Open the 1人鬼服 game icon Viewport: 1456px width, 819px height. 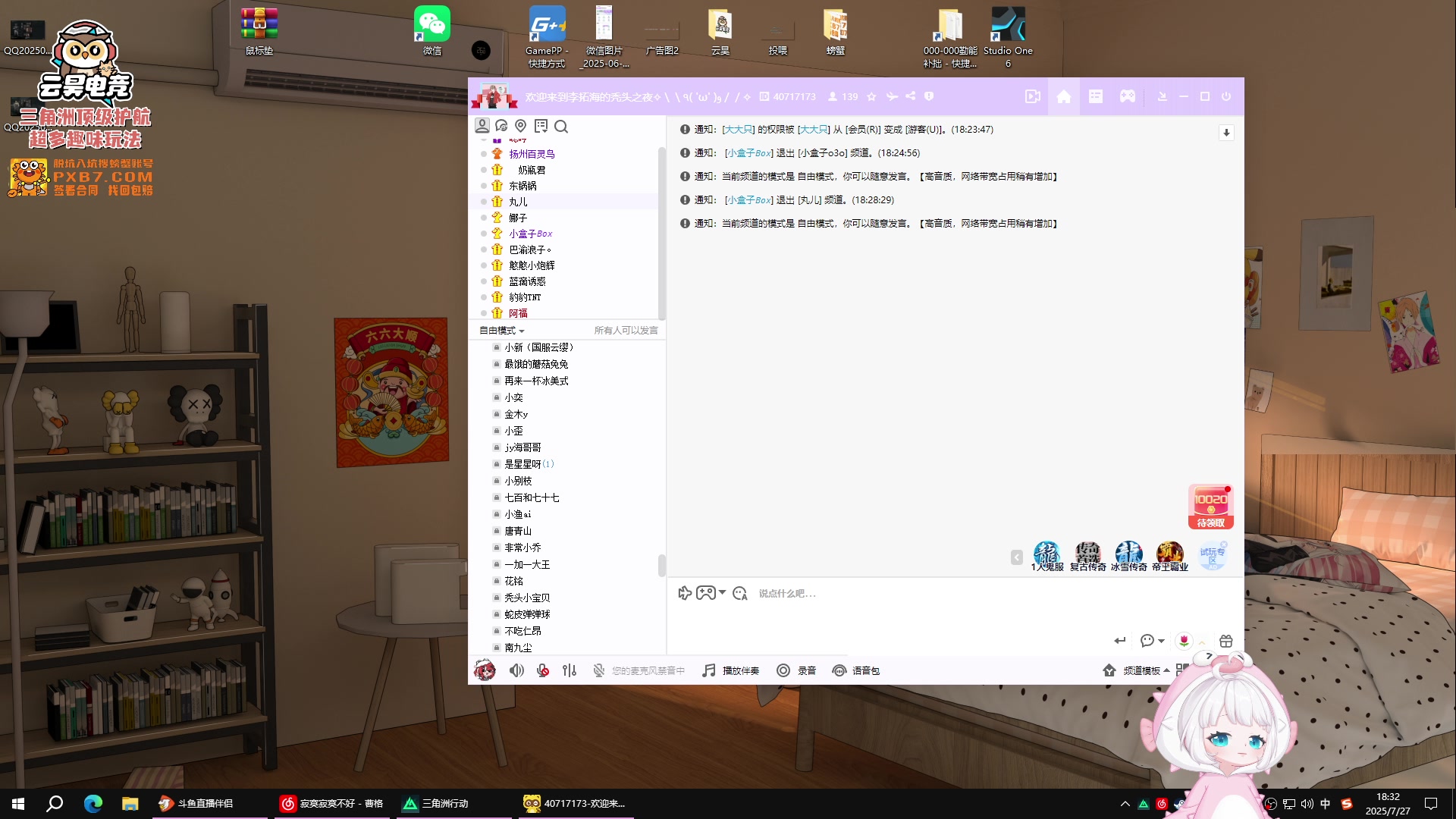[x=1047, y=556]
